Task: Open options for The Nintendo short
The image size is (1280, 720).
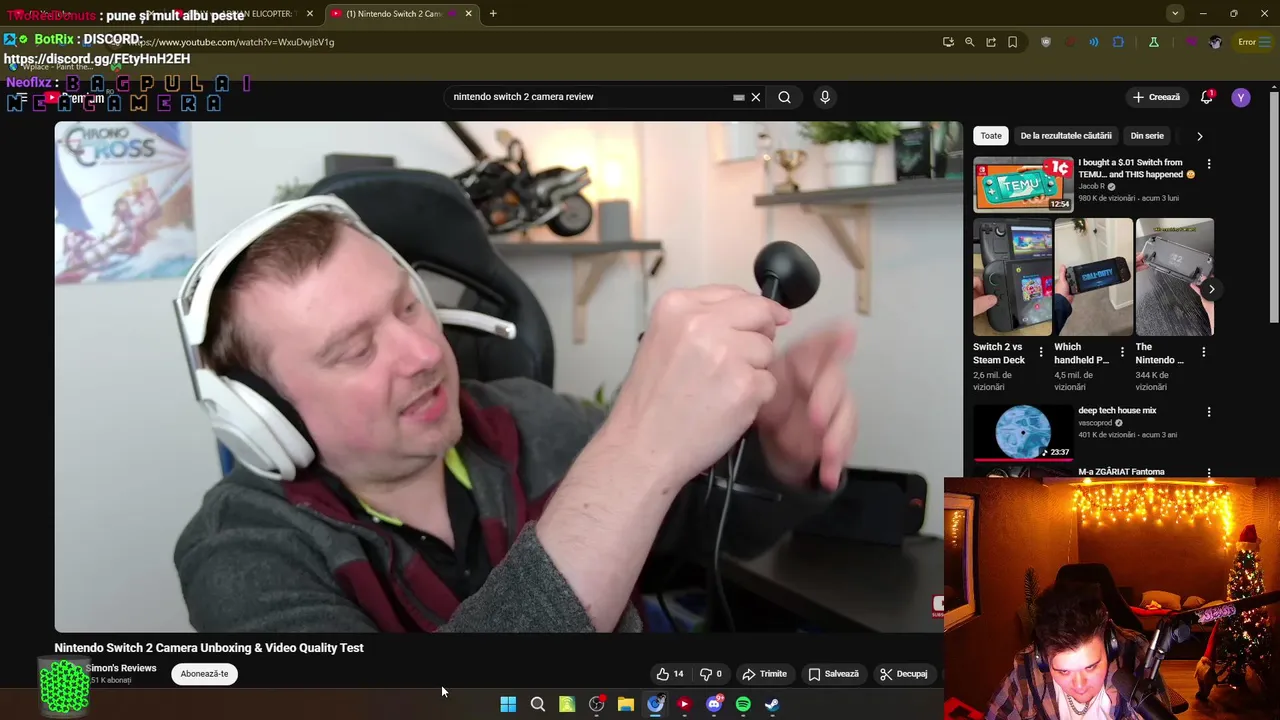Action: [x=1203, y=352]
